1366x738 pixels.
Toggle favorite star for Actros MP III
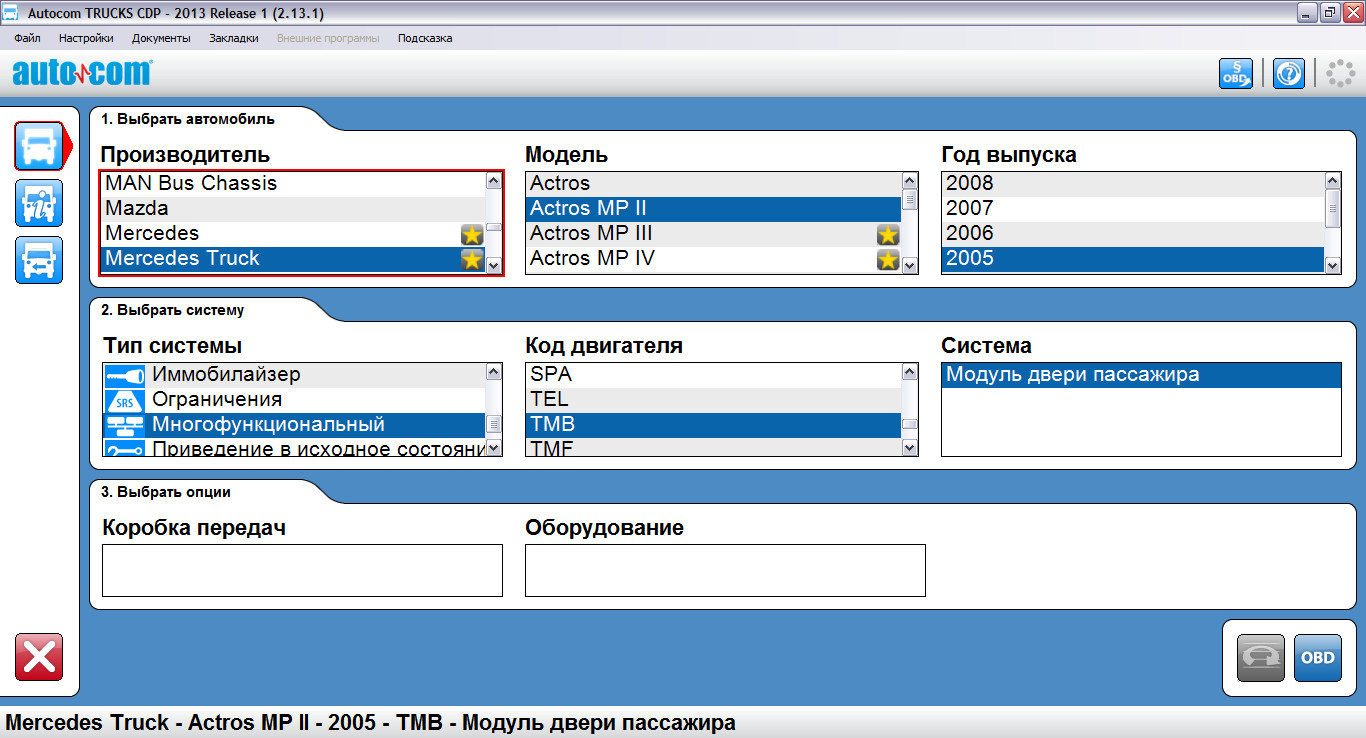(888, 235)
